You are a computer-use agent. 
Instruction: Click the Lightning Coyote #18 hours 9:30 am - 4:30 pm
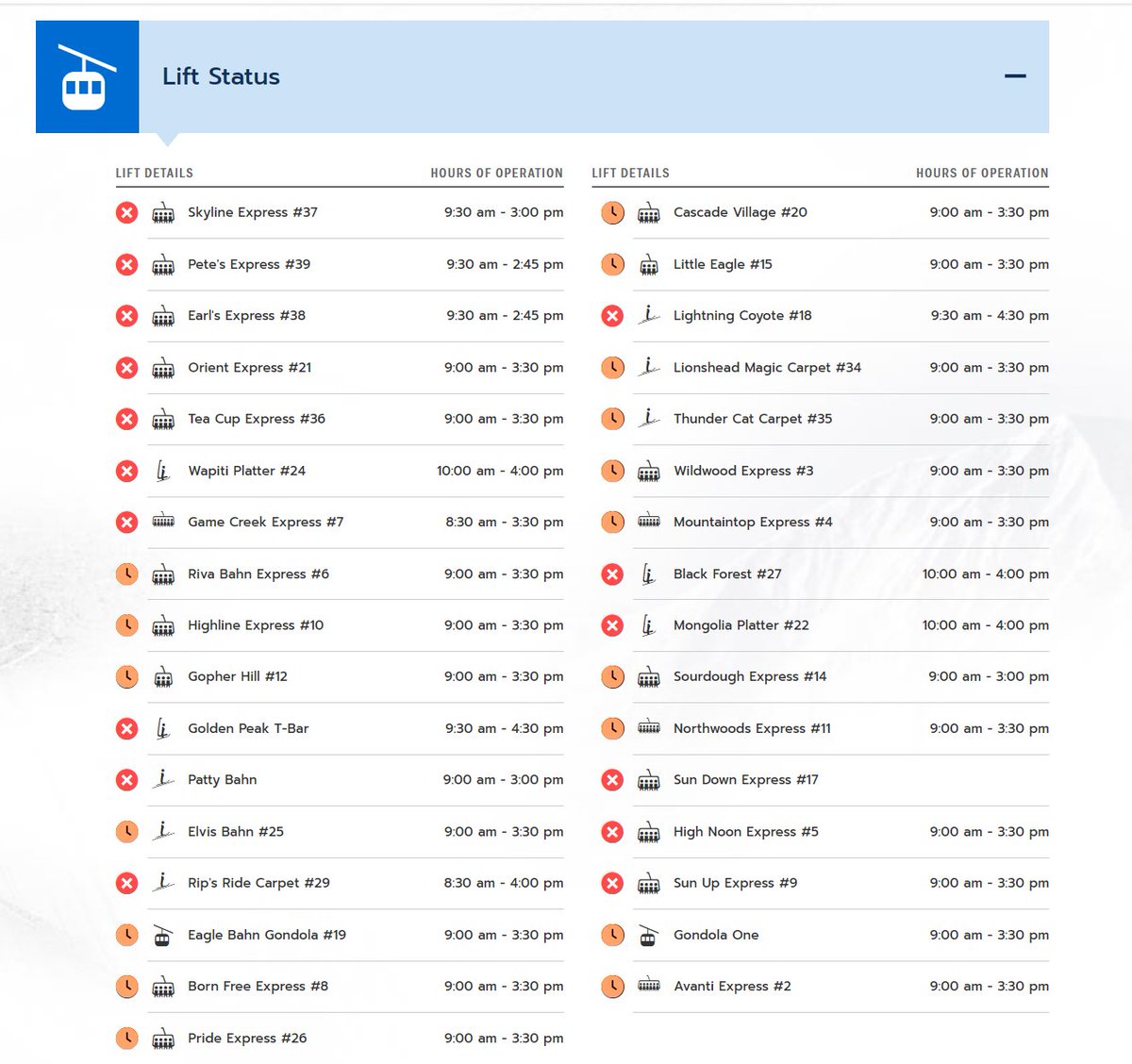(990, 316)
